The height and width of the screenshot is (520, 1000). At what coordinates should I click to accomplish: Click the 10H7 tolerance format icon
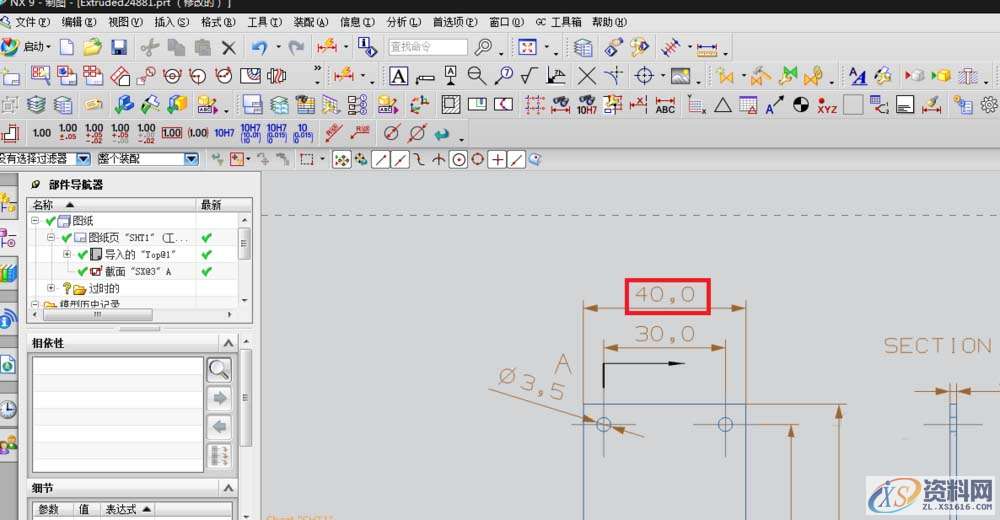[x=224, y=132]
